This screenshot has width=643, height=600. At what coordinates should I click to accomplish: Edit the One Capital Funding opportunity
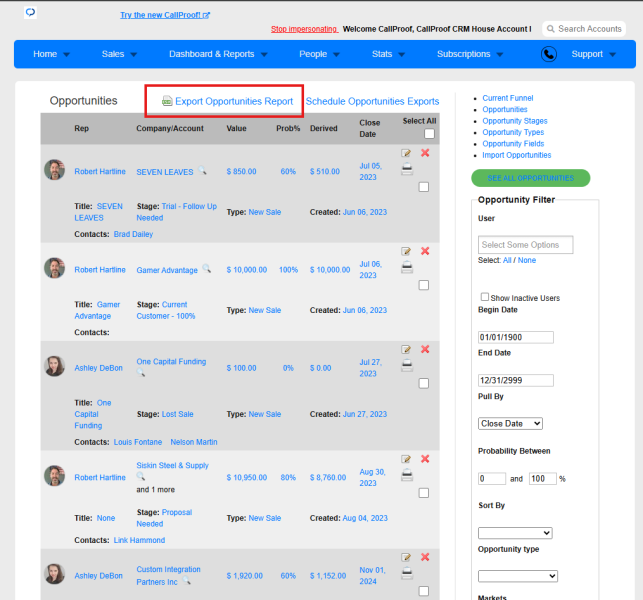[x=406, y=349]
